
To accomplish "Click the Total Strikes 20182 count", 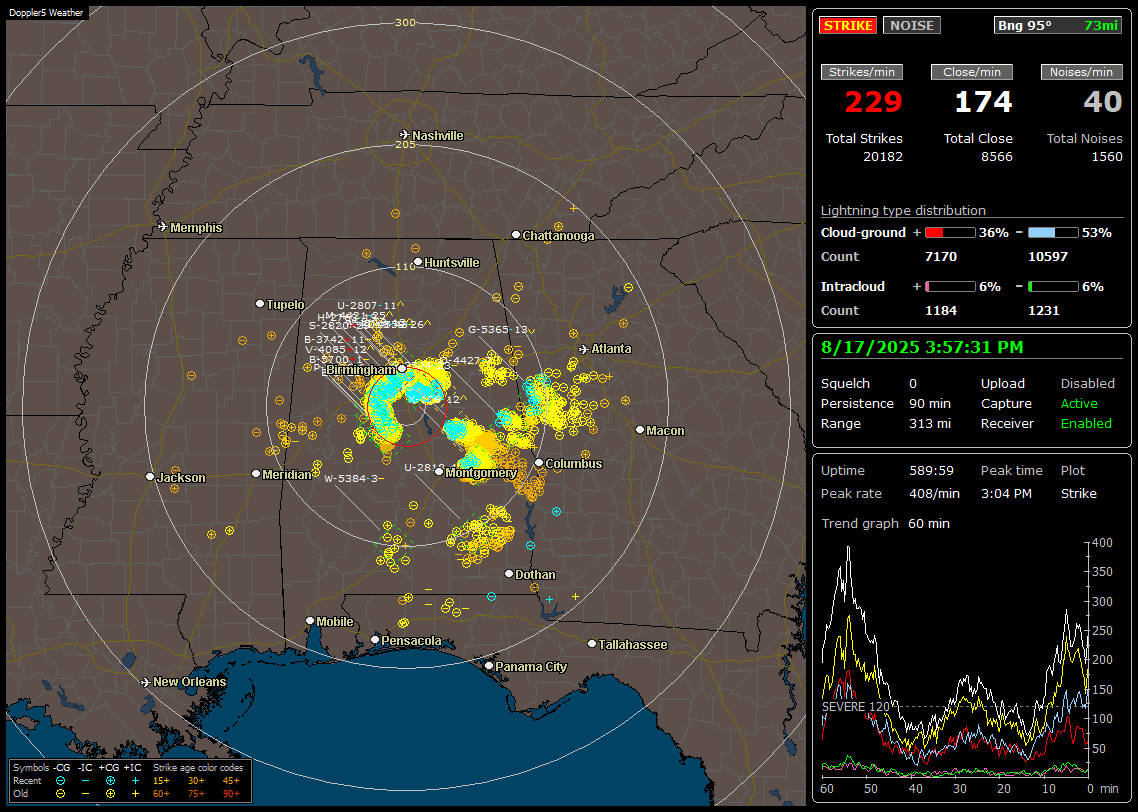I will click(x=883, y=157).
